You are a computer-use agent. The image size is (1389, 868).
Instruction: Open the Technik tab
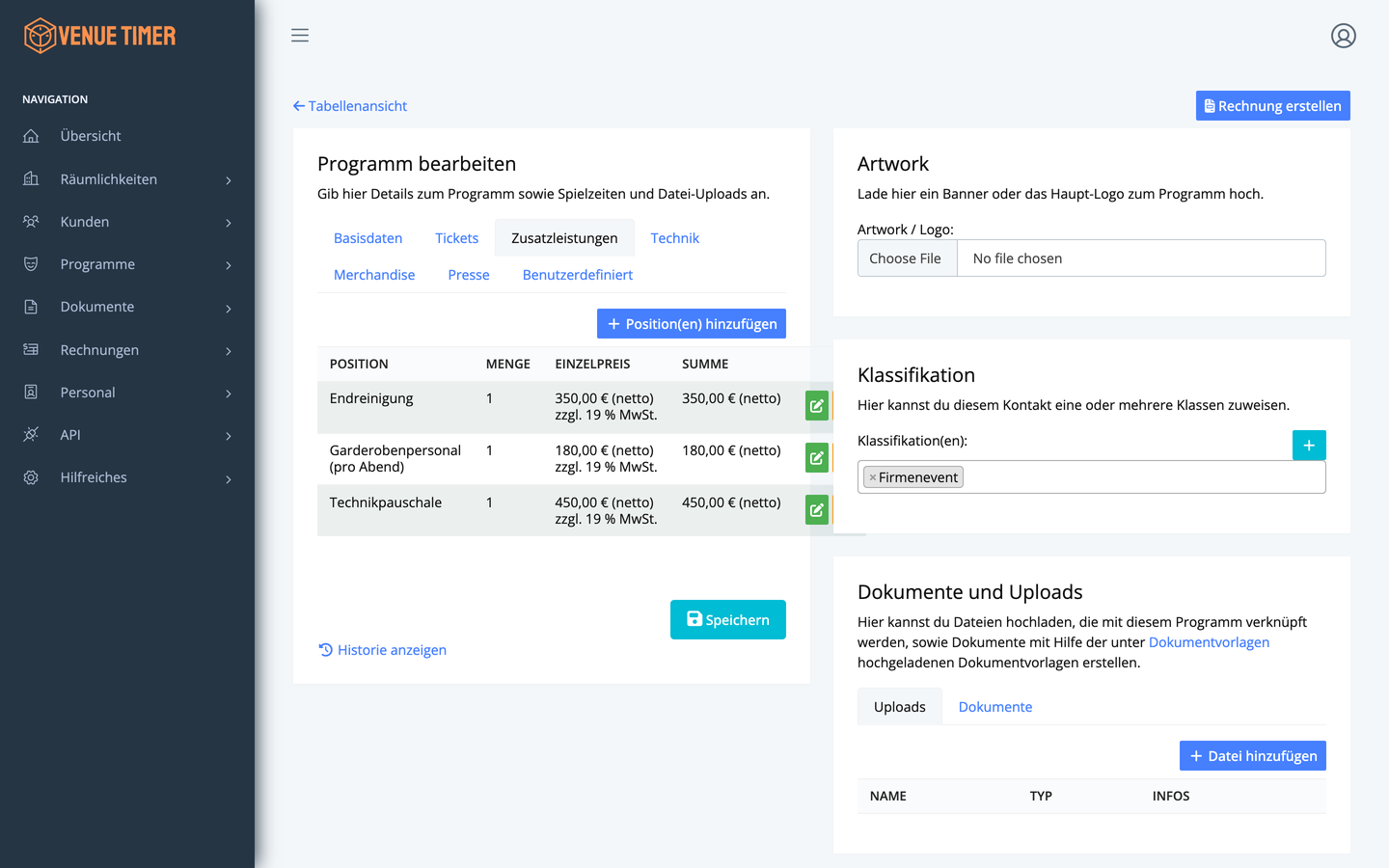[674, 238]
